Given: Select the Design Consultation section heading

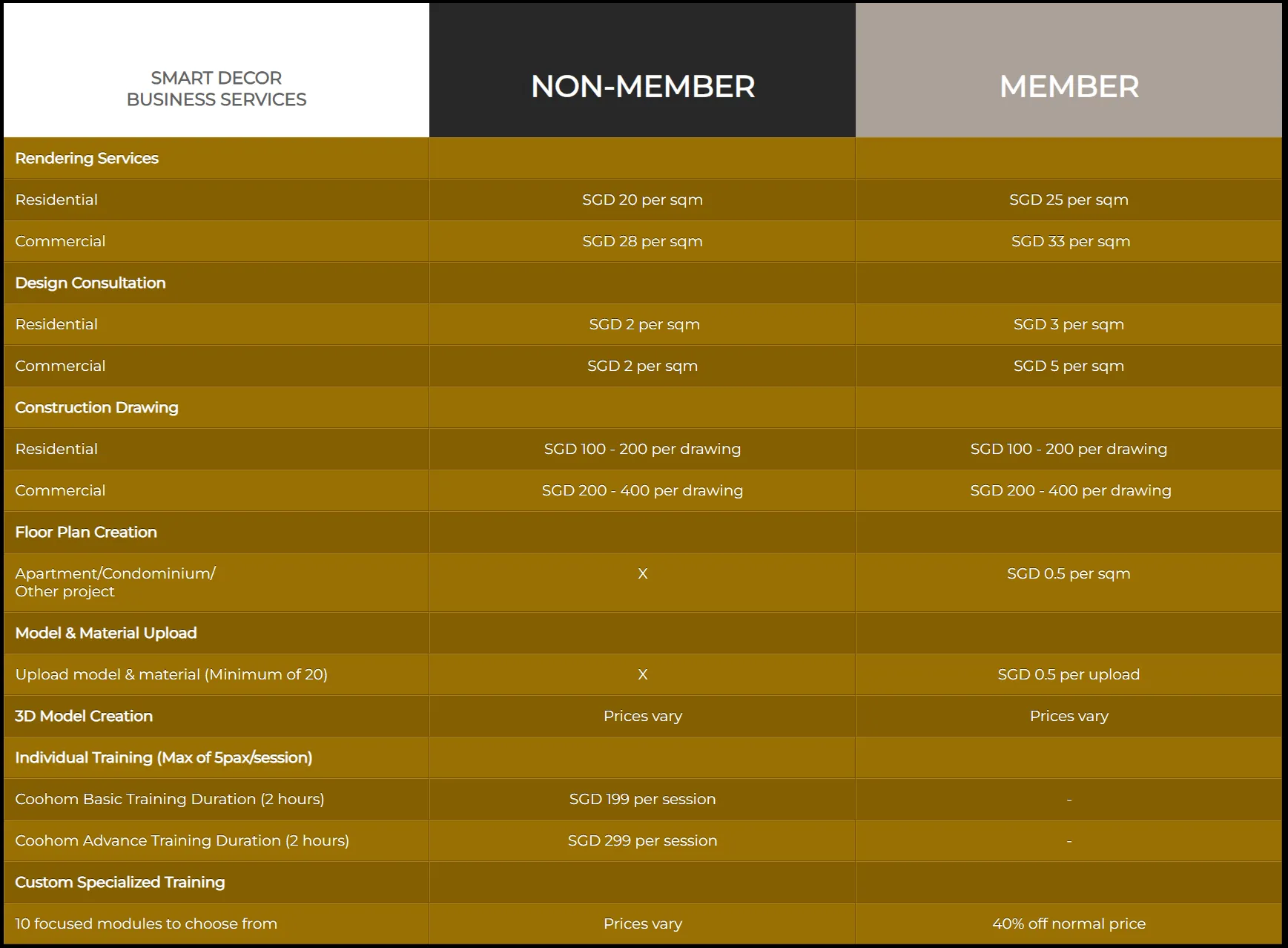Looking at the screenshot, I should (x=90, y=283).
